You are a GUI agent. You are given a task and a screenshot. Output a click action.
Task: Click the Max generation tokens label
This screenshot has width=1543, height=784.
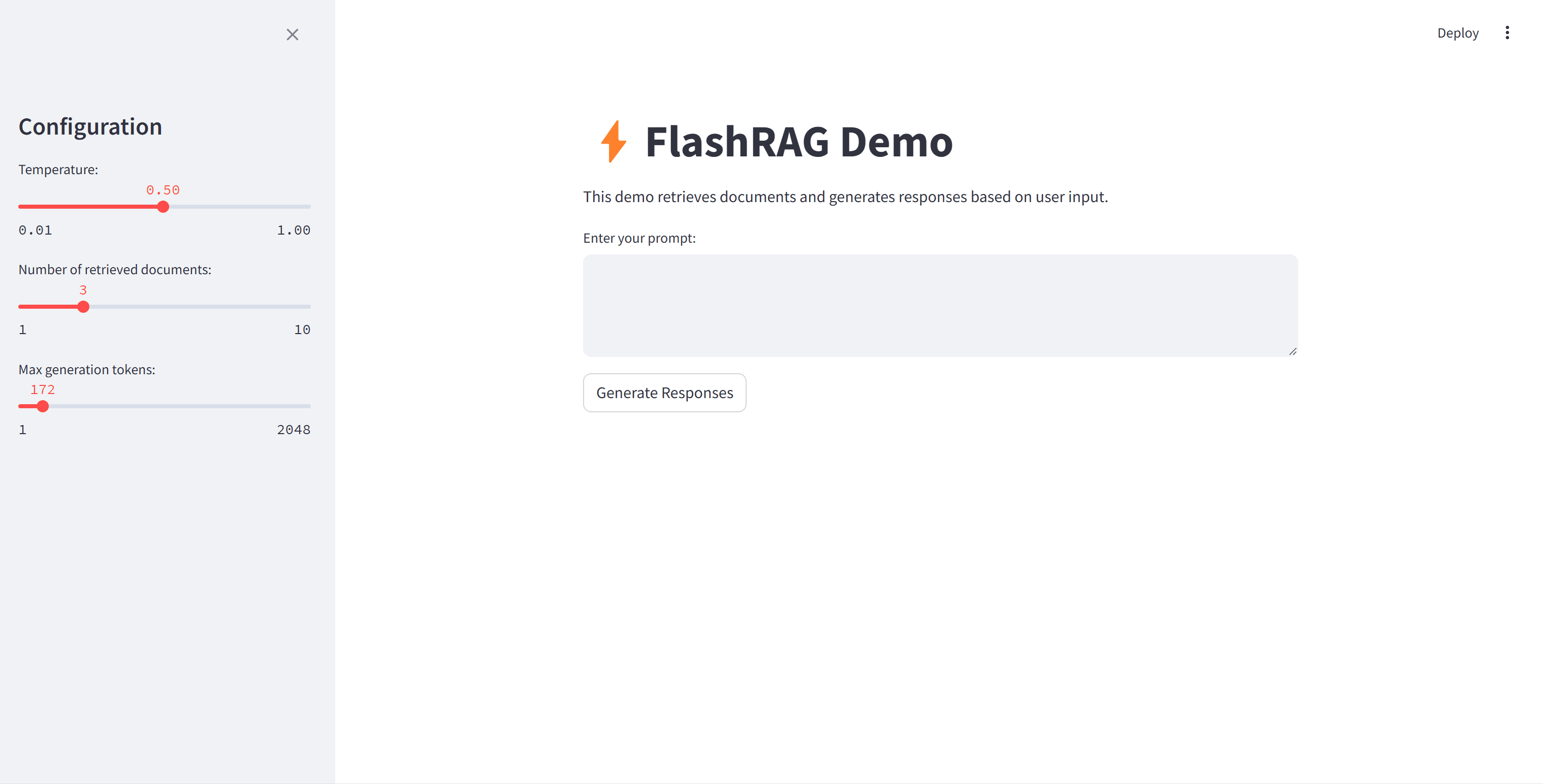coord(87,370)
